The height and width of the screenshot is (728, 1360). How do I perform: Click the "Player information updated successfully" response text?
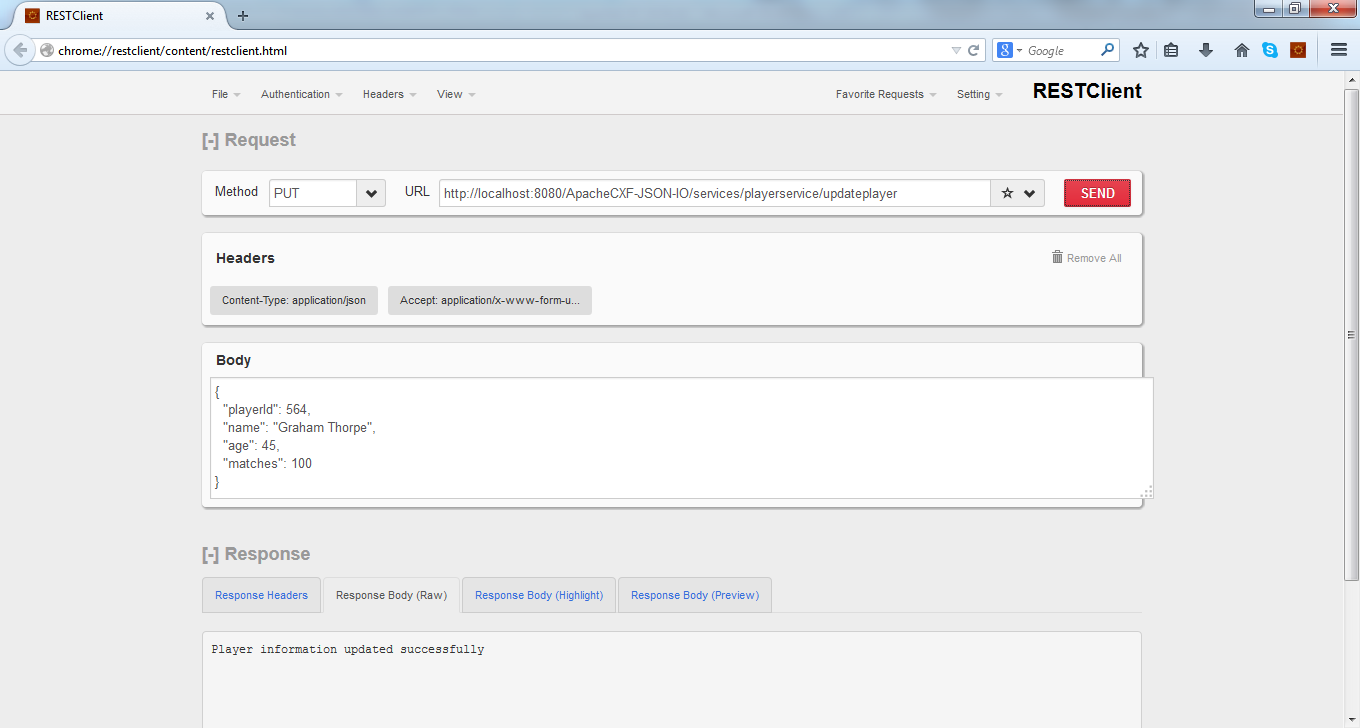pyautogui.click(x=348, y=649)
